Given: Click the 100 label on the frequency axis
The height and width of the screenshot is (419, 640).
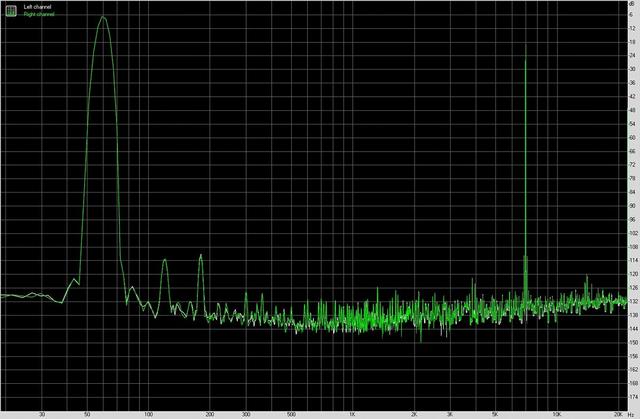Looking at the screenshot, I should point(149,415).
